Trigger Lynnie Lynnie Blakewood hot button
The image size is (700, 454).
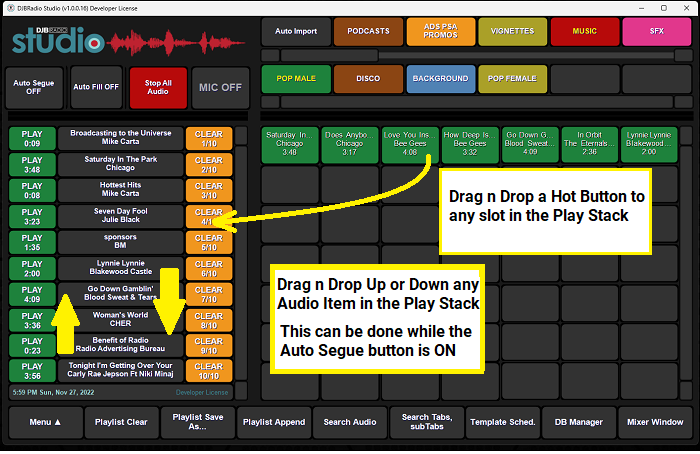649,145
